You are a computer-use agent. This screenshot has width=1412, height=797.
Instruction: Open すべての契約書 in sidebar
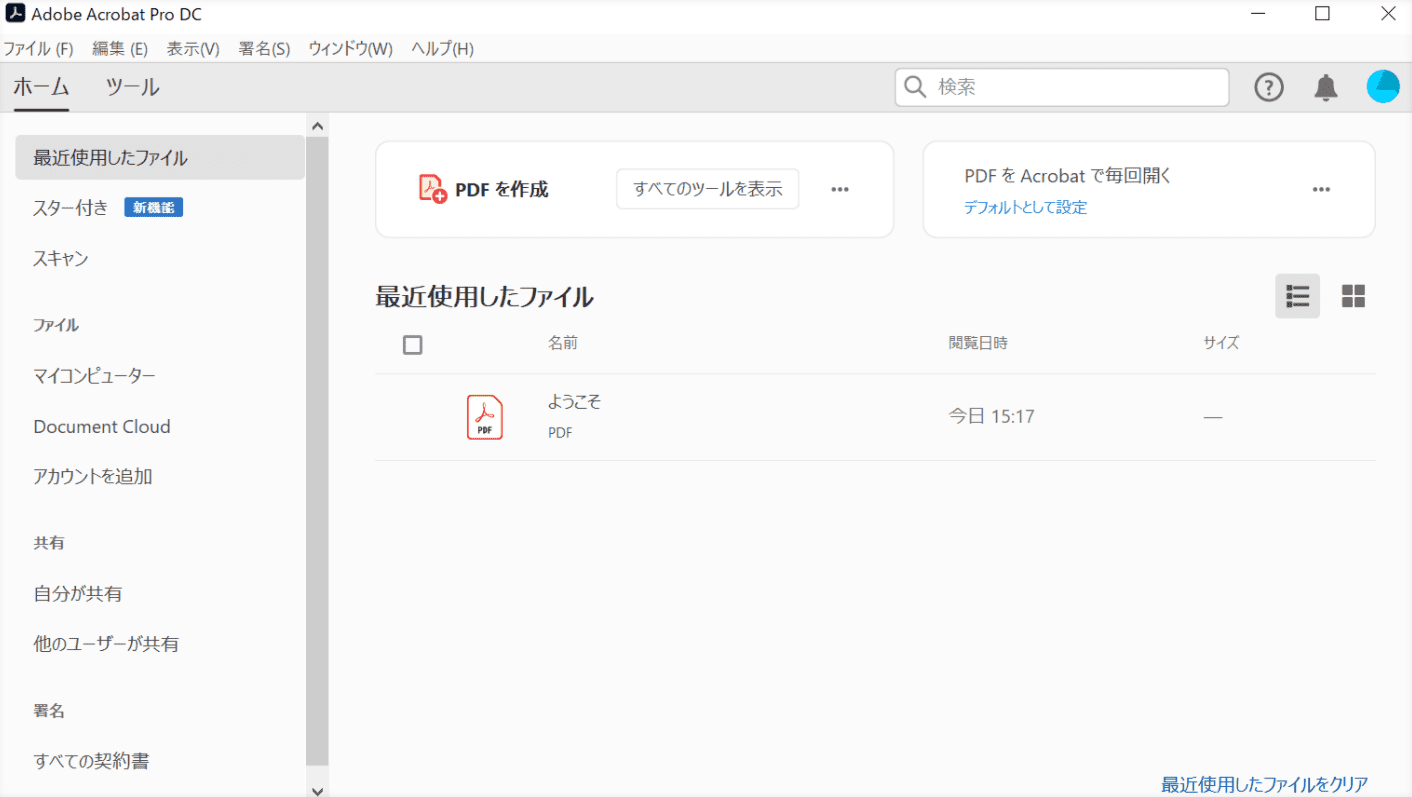point(91,762)
